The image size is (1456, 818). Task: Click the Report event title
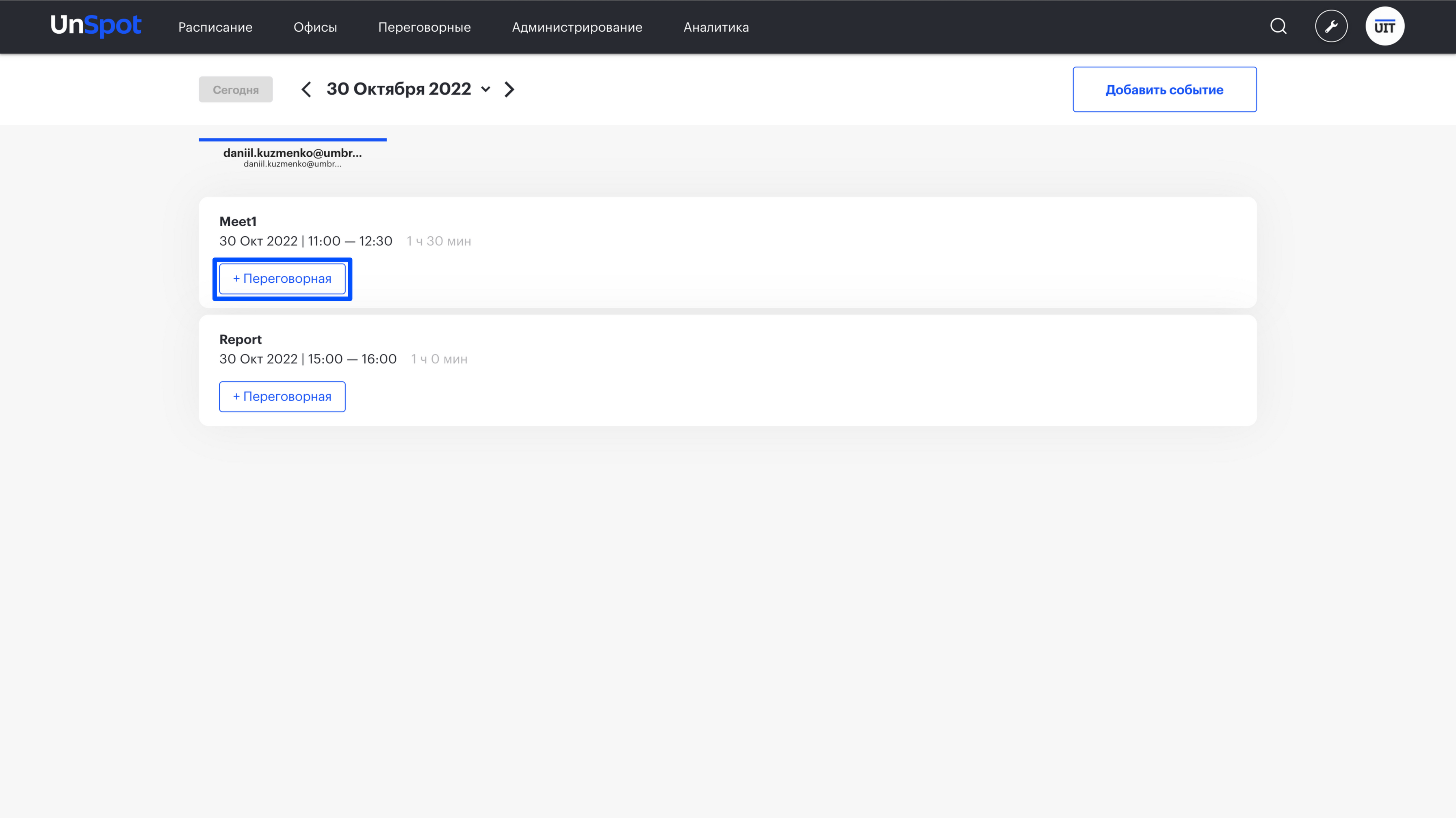[241, 340]
